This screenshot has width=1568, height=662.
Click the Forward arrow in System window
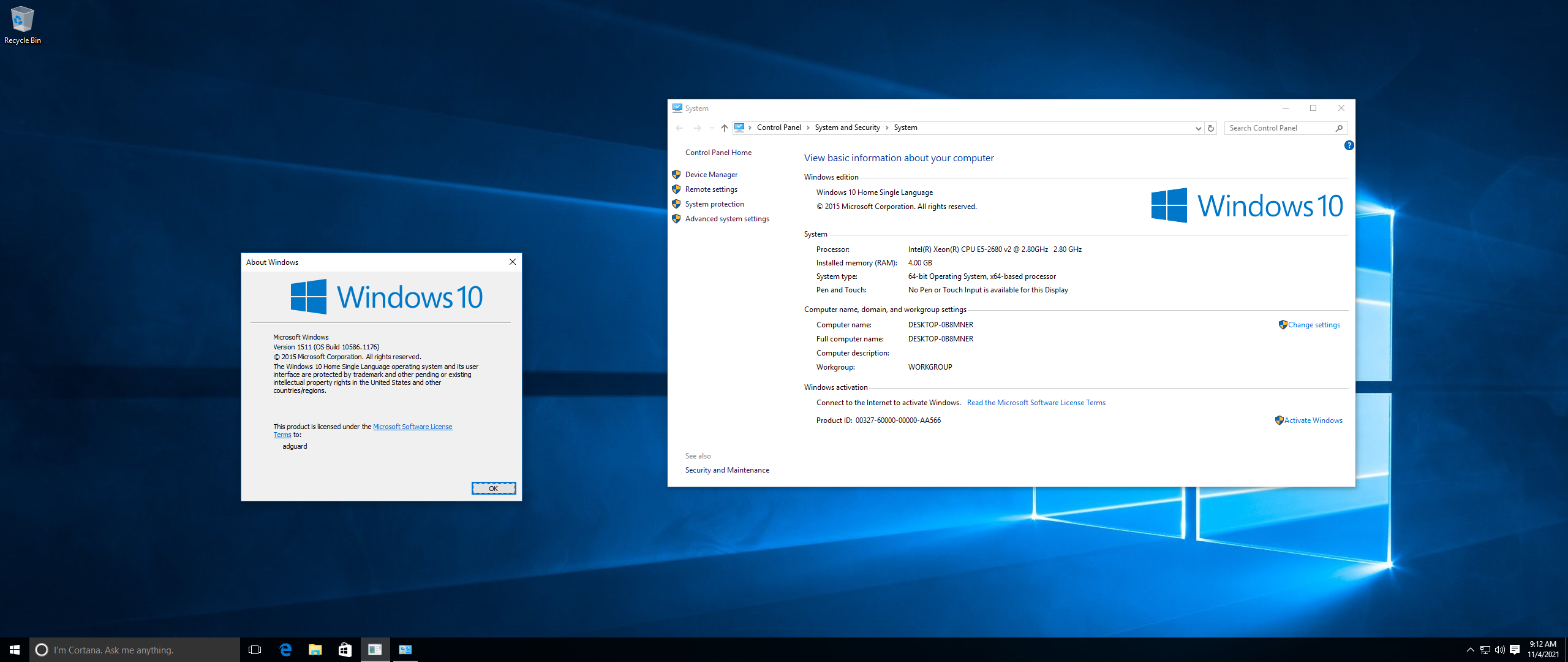[697, 127]
